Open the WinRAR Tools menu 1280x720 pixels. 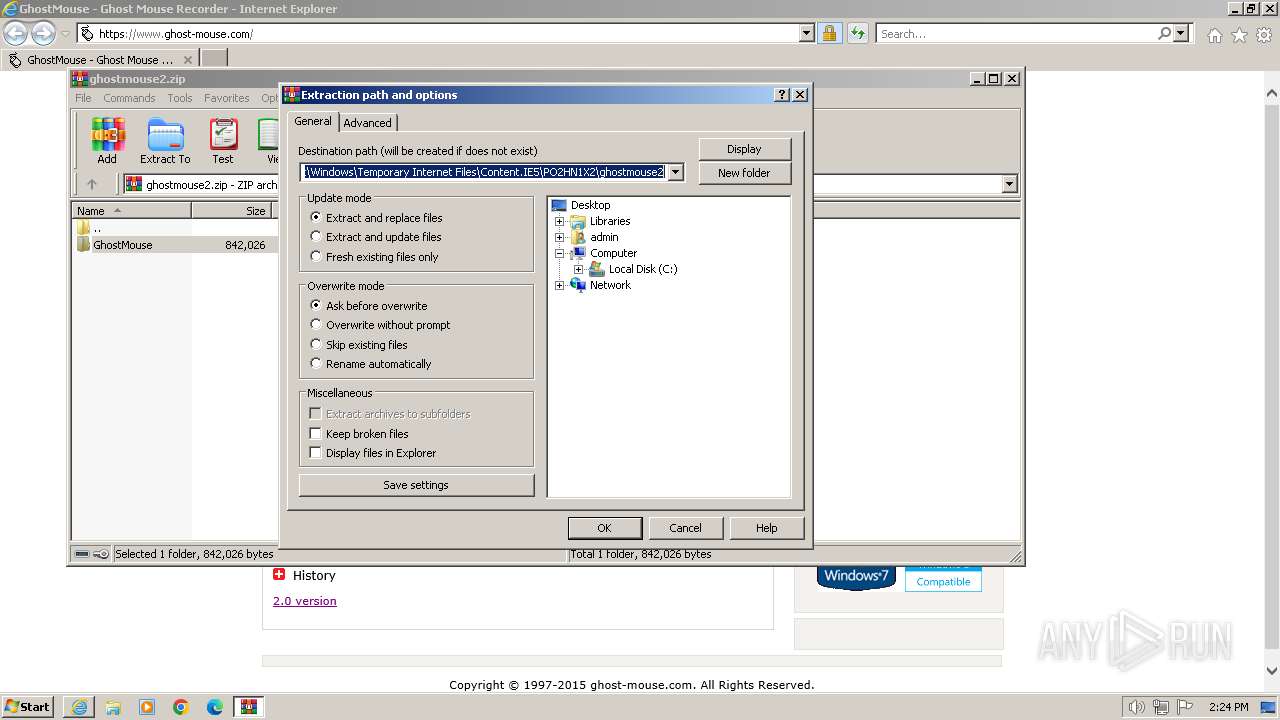180,98
